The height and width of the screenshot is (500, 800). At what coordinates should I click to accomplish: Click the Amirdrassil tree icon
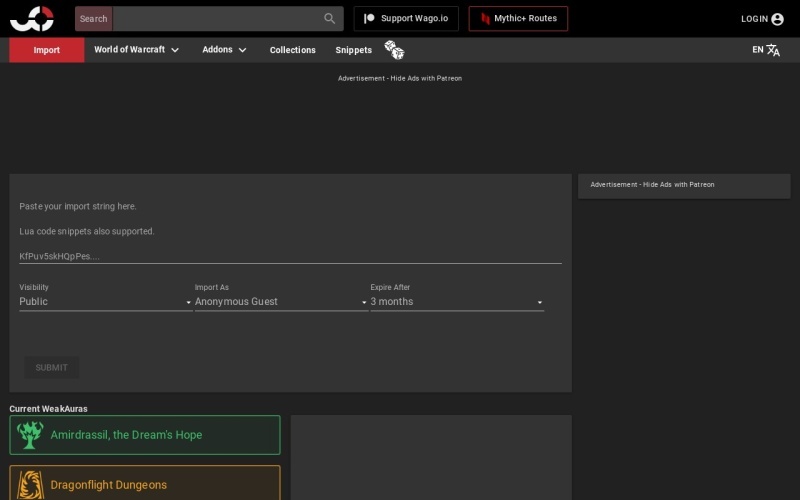pos(30,435)
